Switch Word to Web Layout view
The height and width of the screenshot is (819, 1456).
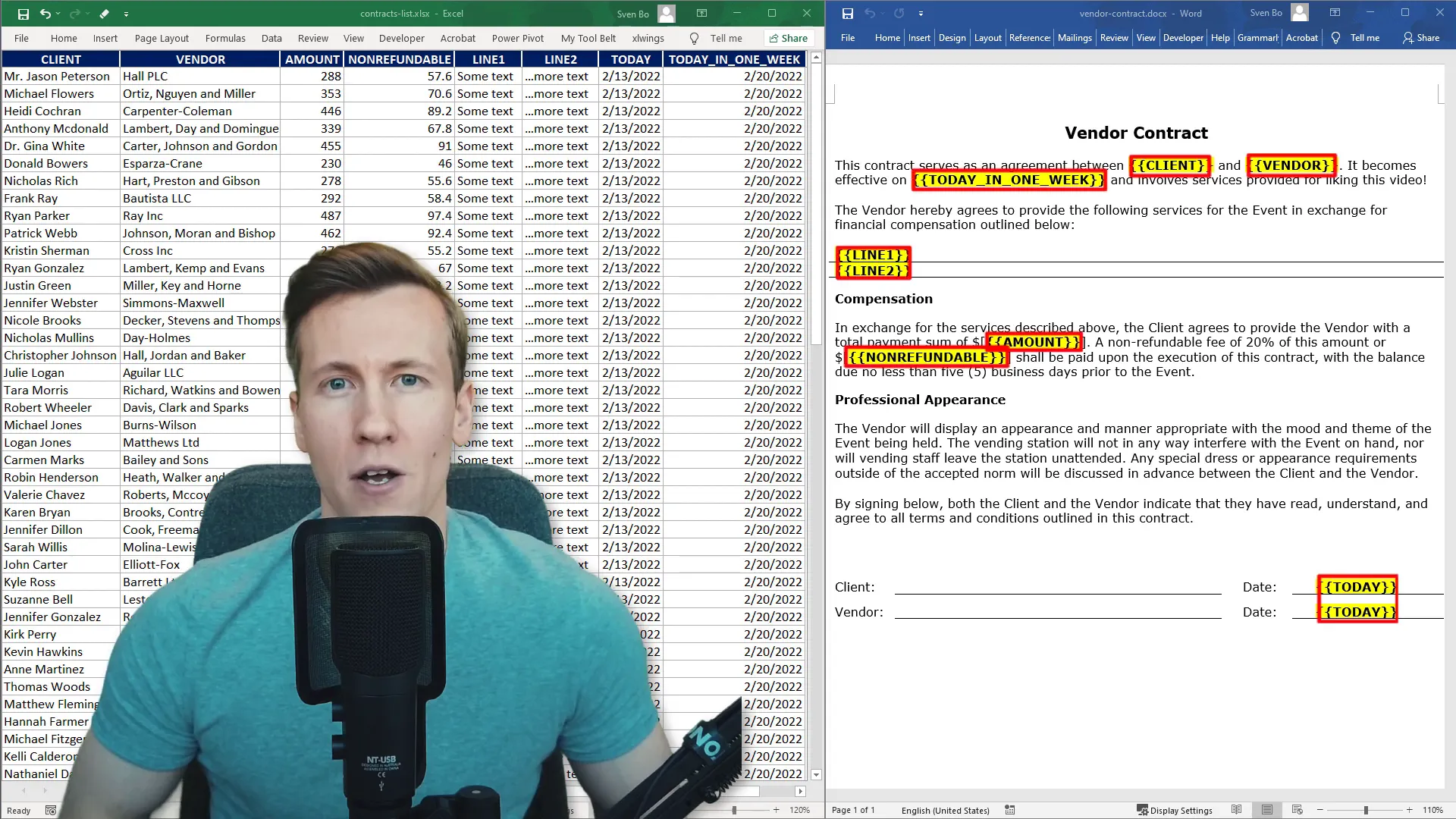click(x=1297, y=810)
